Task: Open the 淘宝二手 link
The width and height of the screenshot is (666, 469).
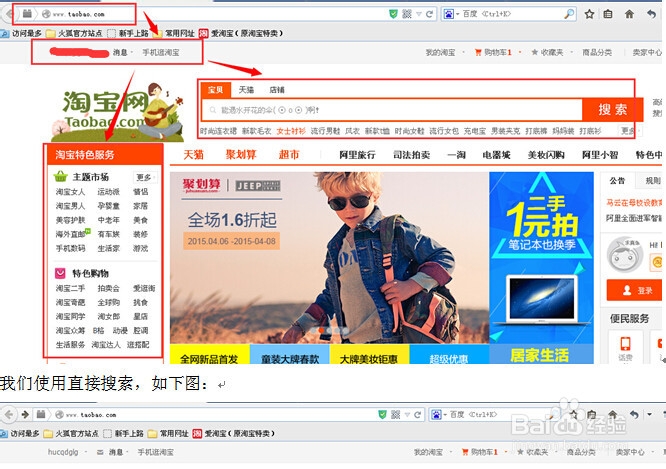Action: [x=70, y=288]
